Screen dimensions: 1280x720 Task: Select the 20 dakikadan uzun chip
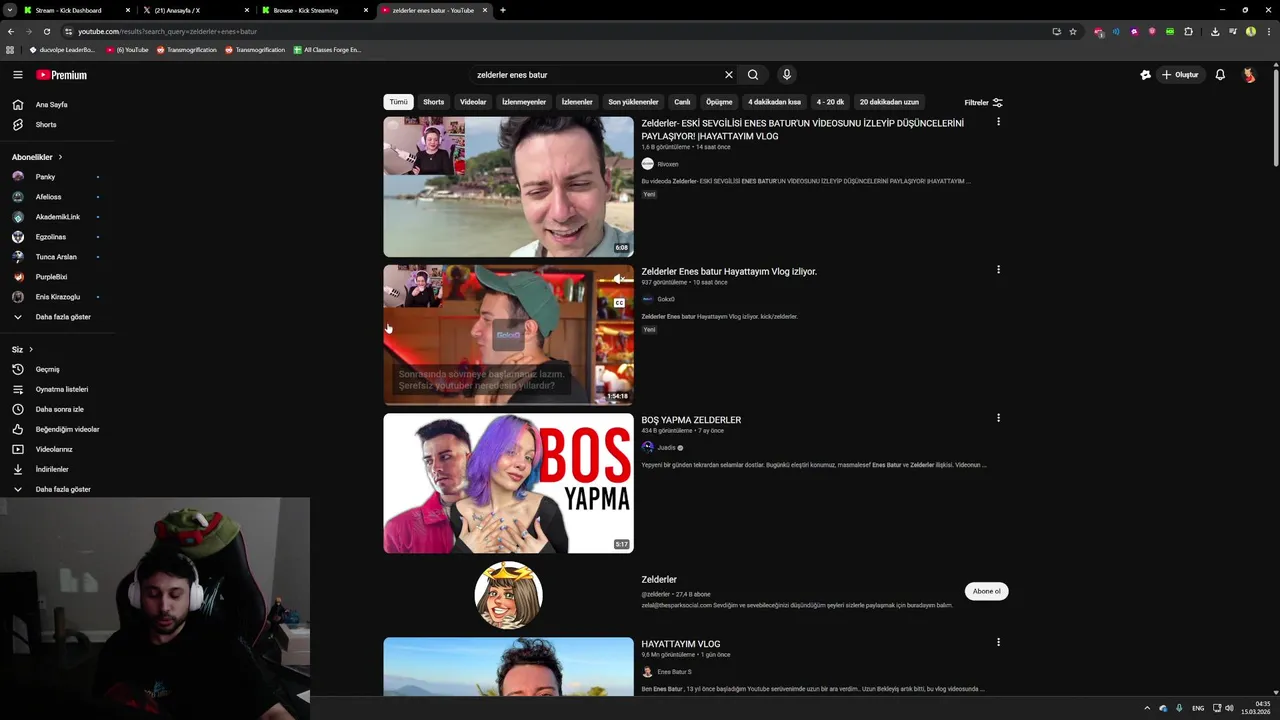coord(889,102)
